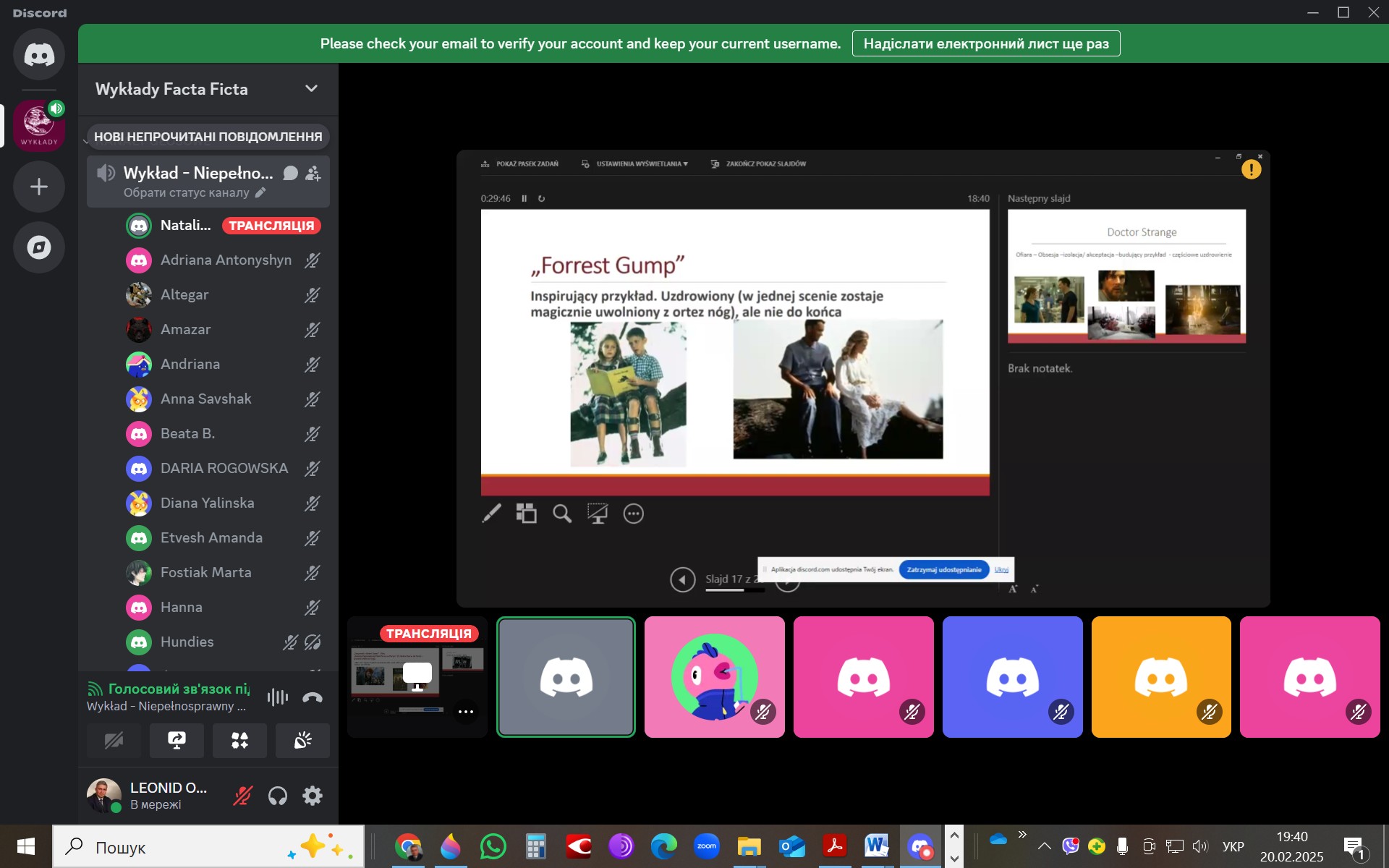
Task: Click the new unread messages bar (НОВІ НЕПРОЧИТАНІ ПОВІДОМЛЕННЯ)
Action: (x=208, y=137)
